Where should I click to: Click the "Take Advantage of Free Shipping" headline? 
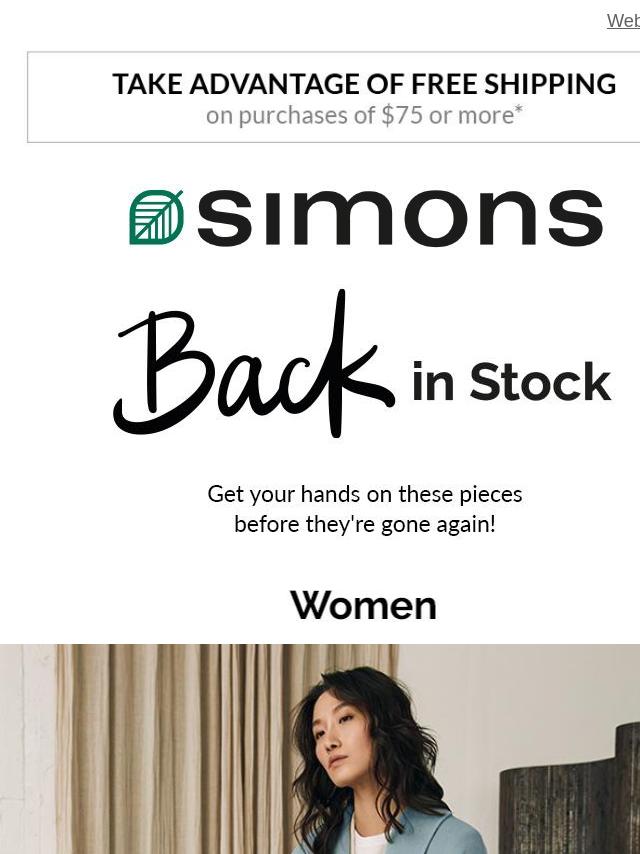[x=364, y=84]
